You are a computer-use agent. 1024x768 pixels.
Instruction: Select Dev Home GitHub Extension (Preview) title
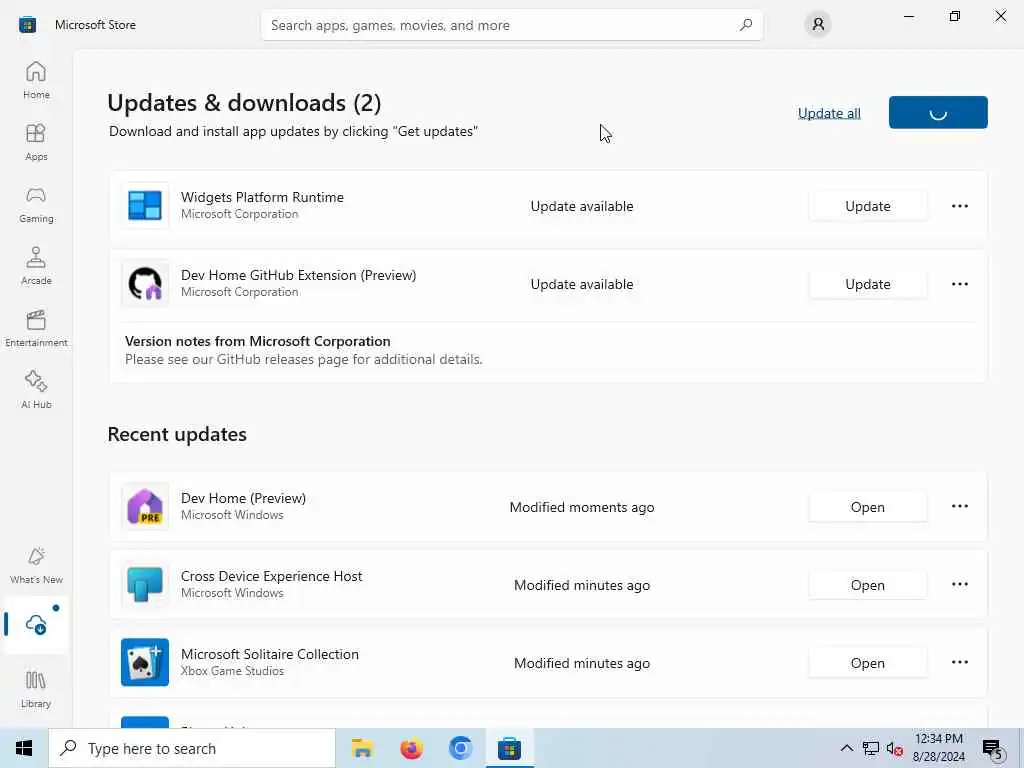[x=298, y=275]
